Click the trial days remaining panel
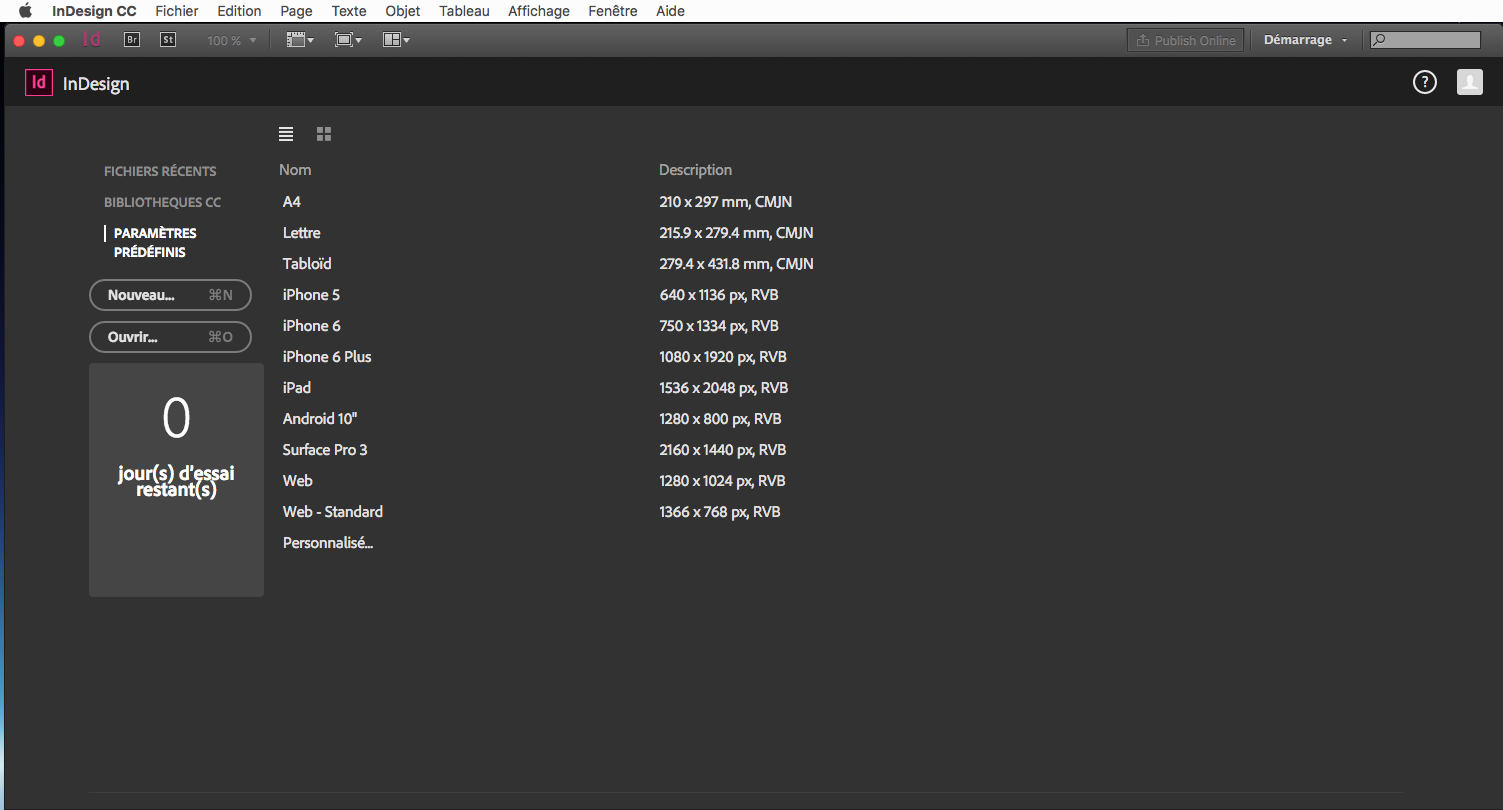1503x810 pixels. coord(176,480)
